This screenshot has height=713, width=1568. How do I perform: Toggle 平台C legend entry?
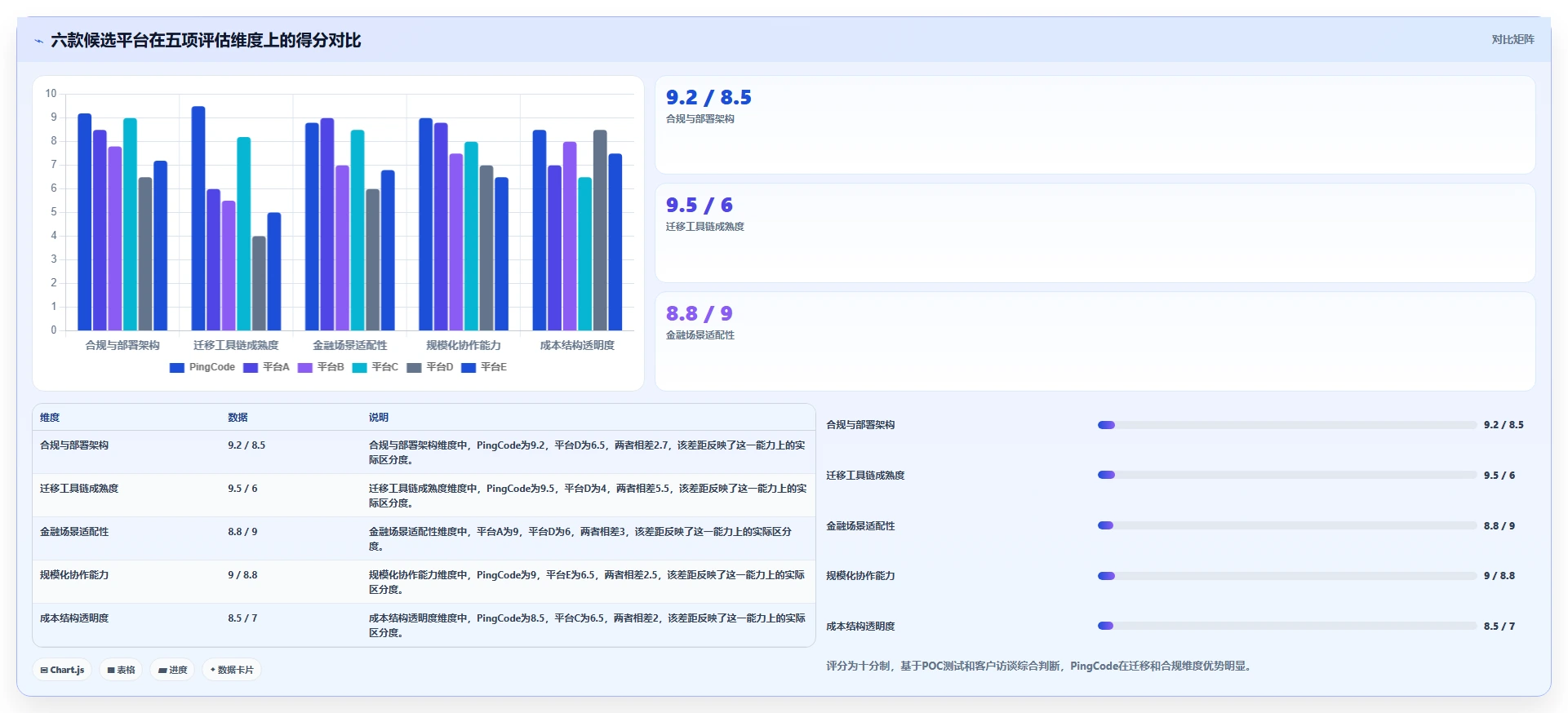pyautogui.click(x=375, y=367)
